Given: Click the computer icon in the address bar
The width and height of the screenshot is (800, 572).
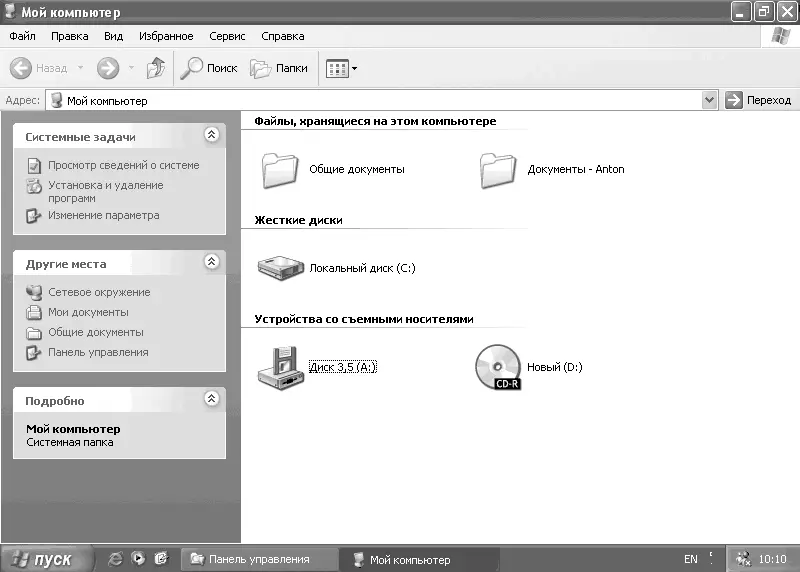Looking at the screenshot, I should 57,101.
